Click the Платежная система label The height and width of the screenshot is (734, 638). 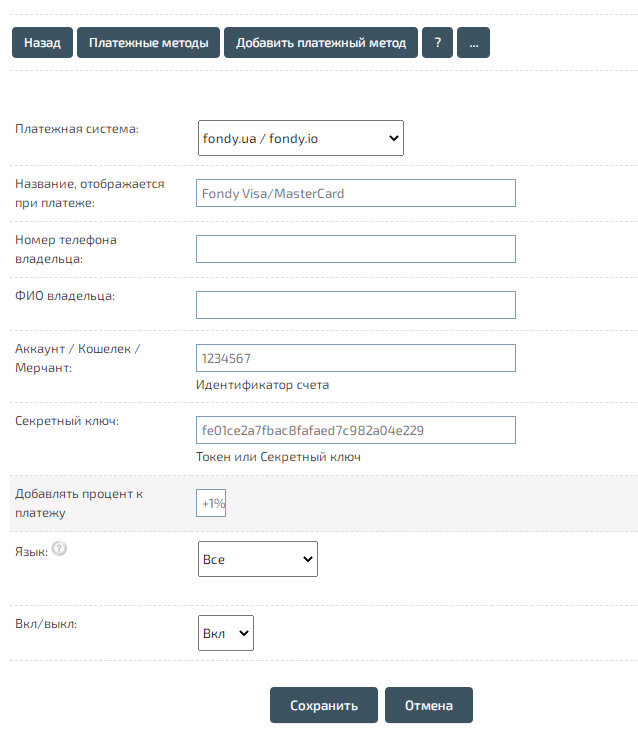tap(77, 130)
